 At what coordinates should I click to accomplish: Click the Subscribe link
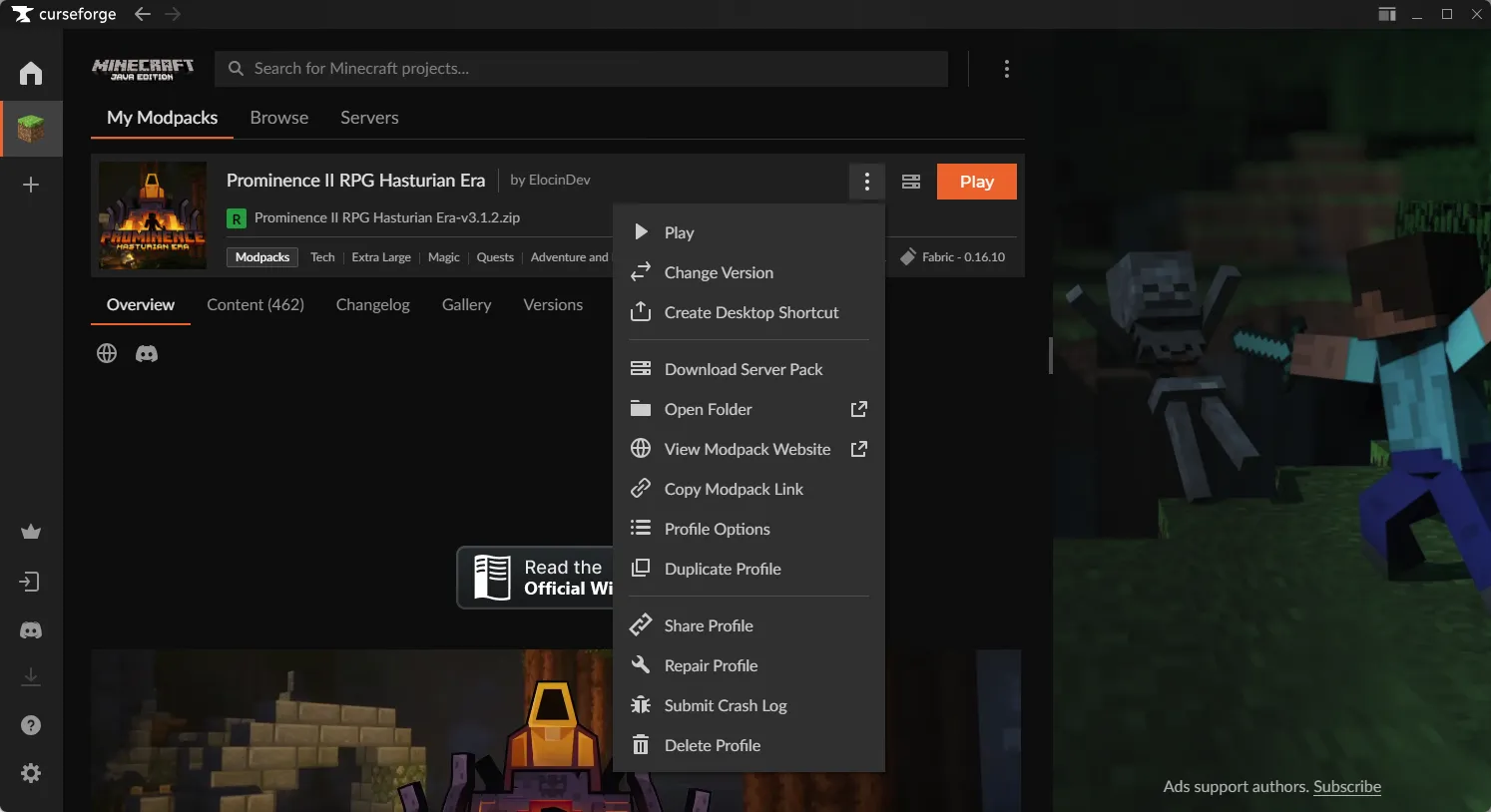point(1345,786)
